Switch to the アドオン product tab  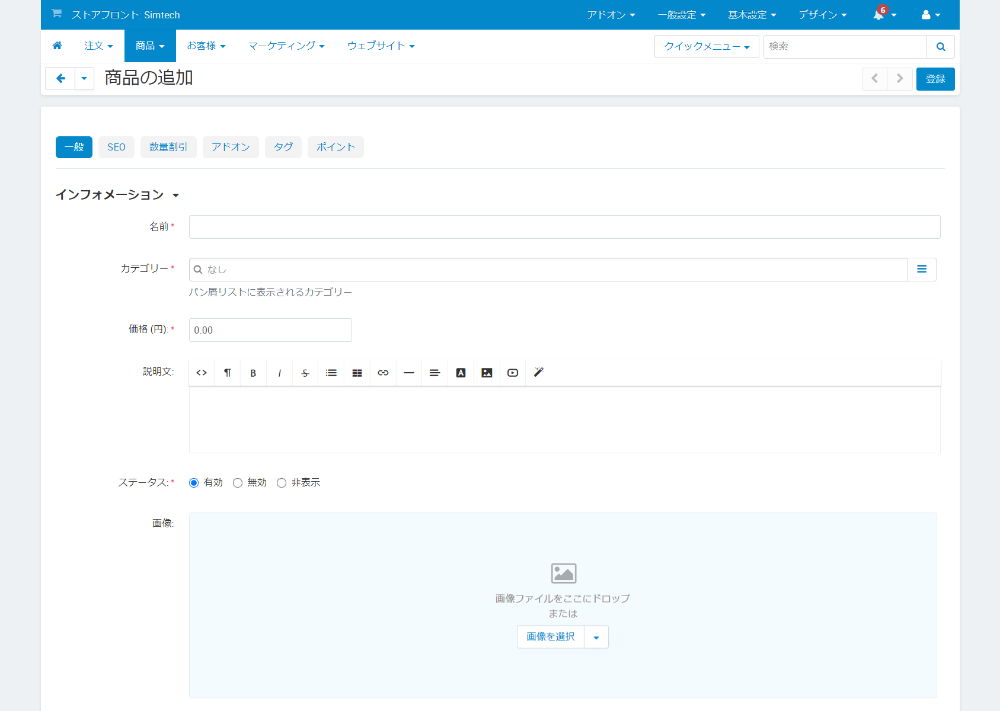coord(231,147)
